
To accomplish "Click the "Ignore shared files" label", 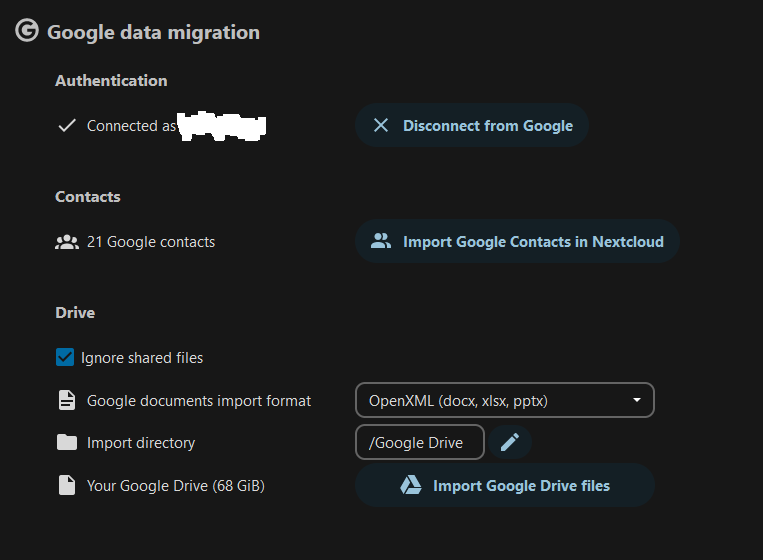I will [x=142, y=358].
